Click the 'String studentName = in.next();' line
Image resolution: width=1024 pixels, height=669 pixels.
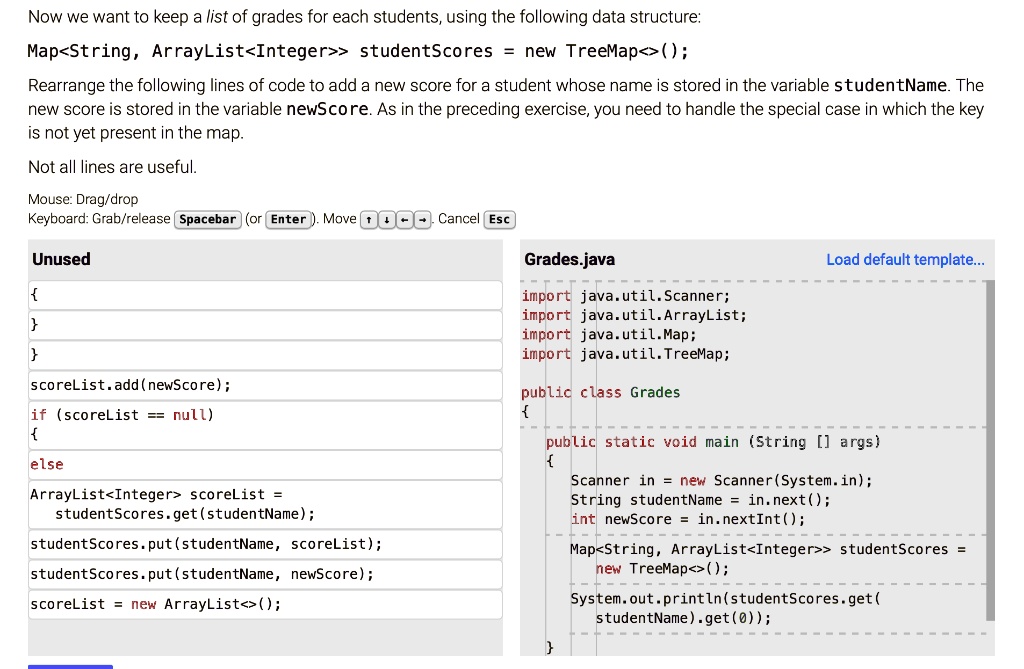point(701,500)
